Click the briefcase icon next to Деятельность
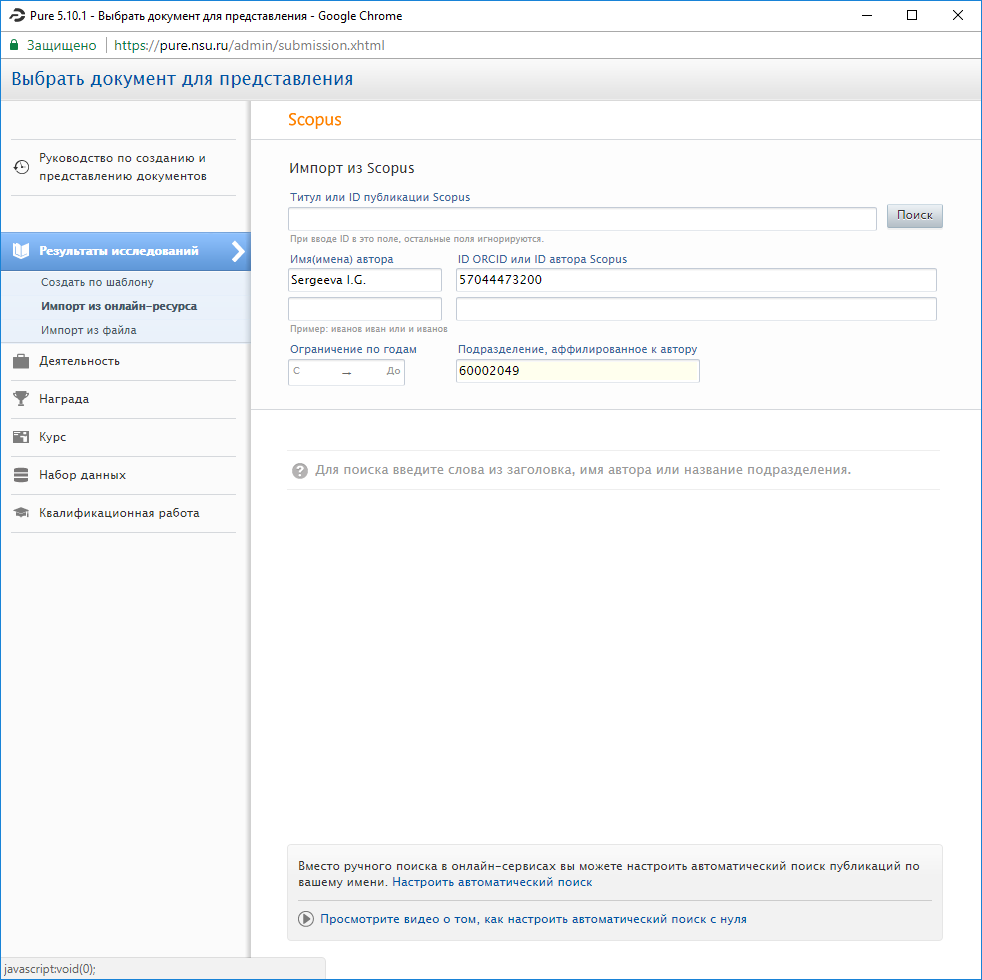 21,361
